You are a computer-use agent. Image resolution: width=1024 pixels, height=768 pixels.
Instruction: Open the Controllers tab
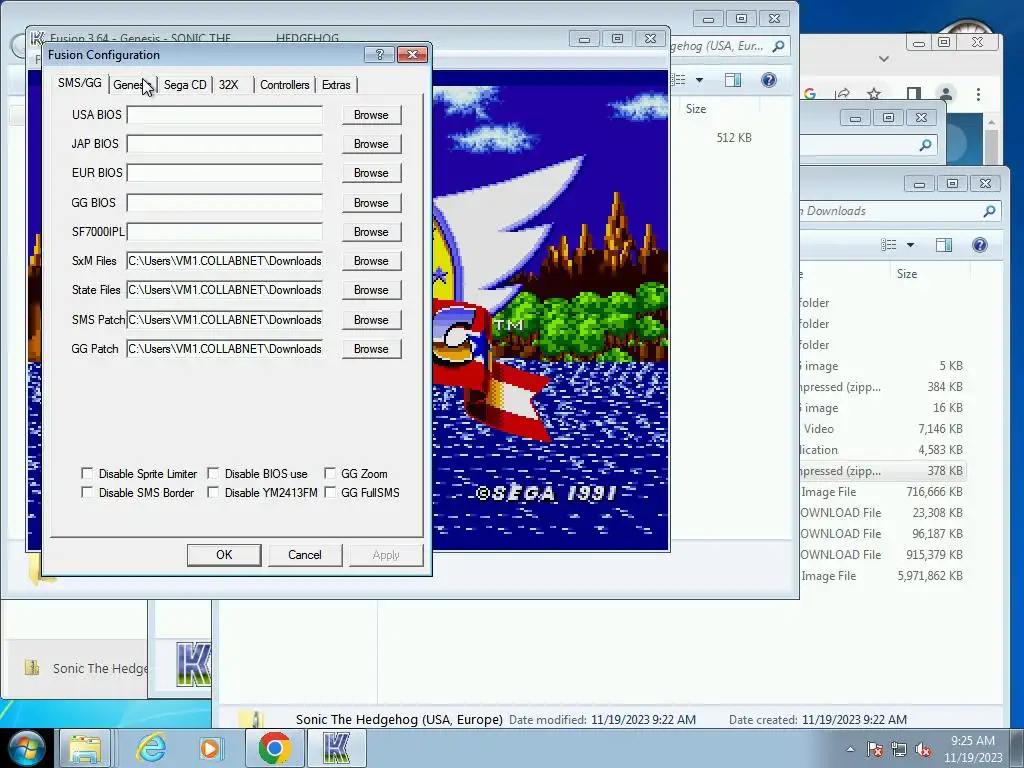284,85
